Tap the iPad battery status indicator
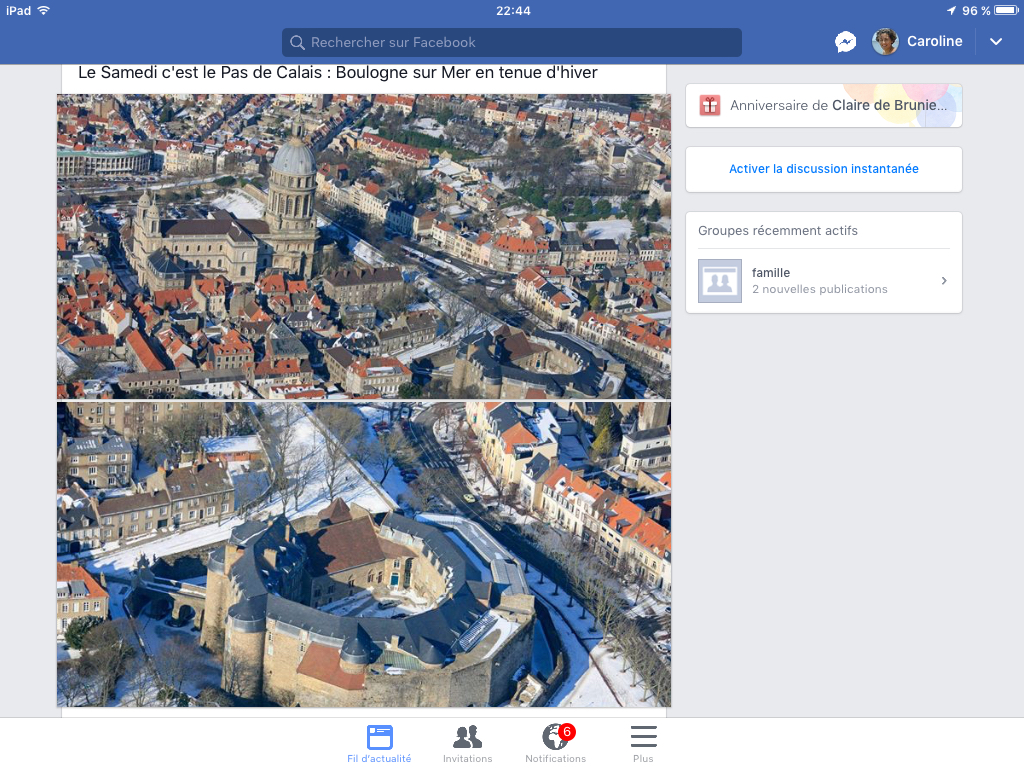Image resolution: width=1024 pixels, height=768 pixels. [x=1004, y=10]
